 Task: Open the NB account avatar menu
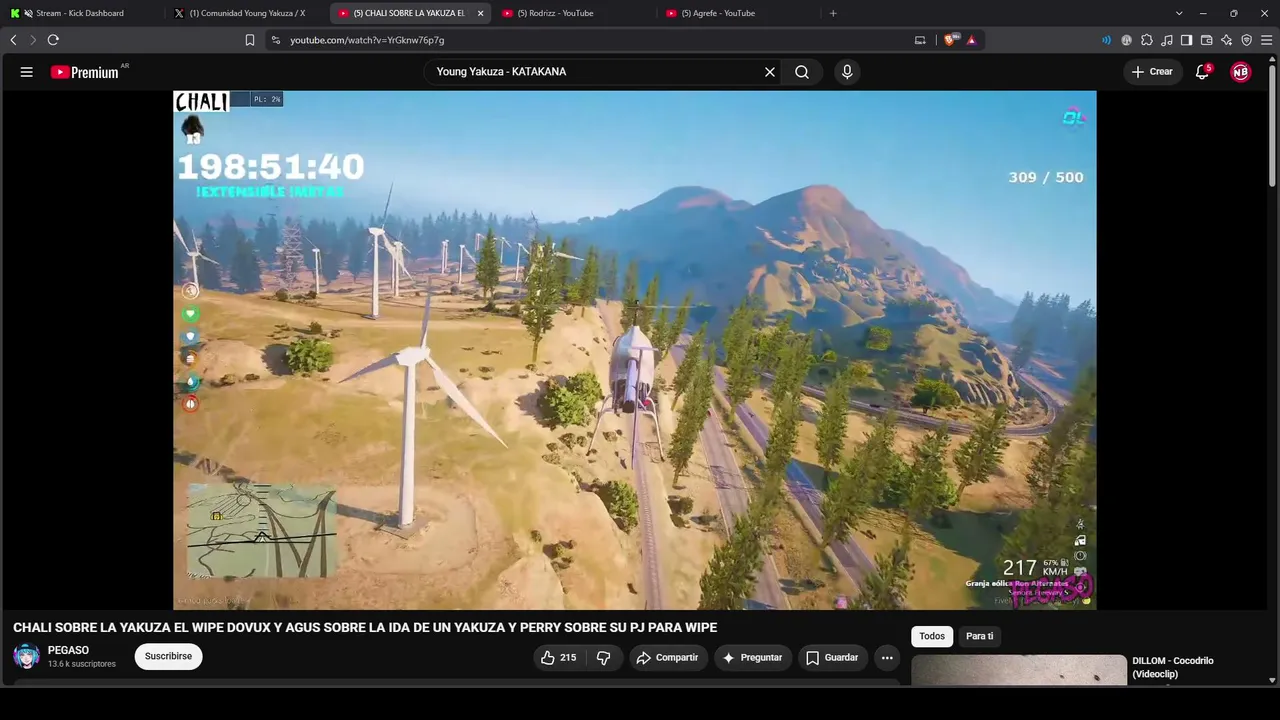click(1240, 72)
